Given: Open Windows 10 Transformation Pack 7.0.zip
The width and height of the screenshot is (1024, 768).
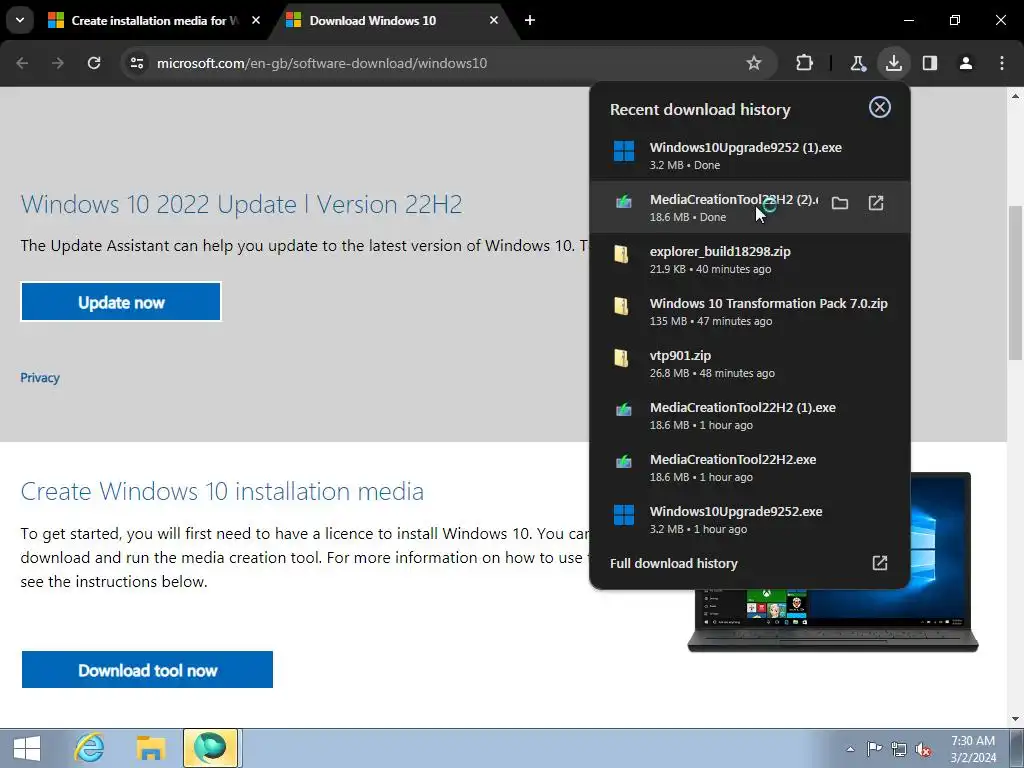Looking at the screenshot, I should pos(750,312).
